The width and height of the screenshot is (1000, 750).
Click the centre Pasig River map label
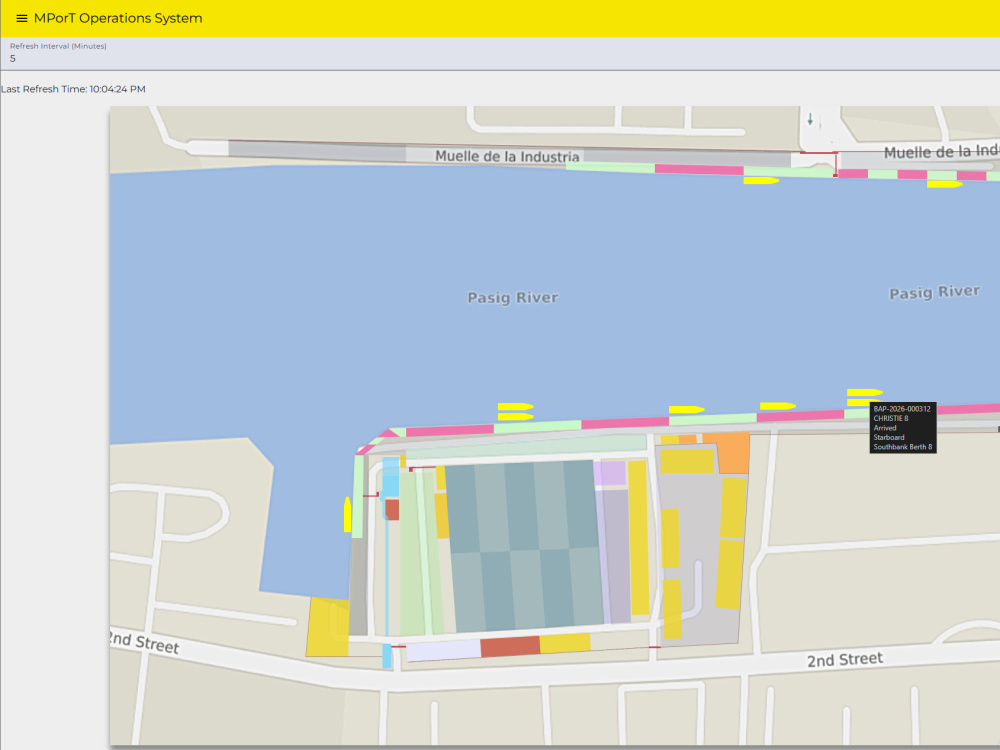[x=513, y=298]
